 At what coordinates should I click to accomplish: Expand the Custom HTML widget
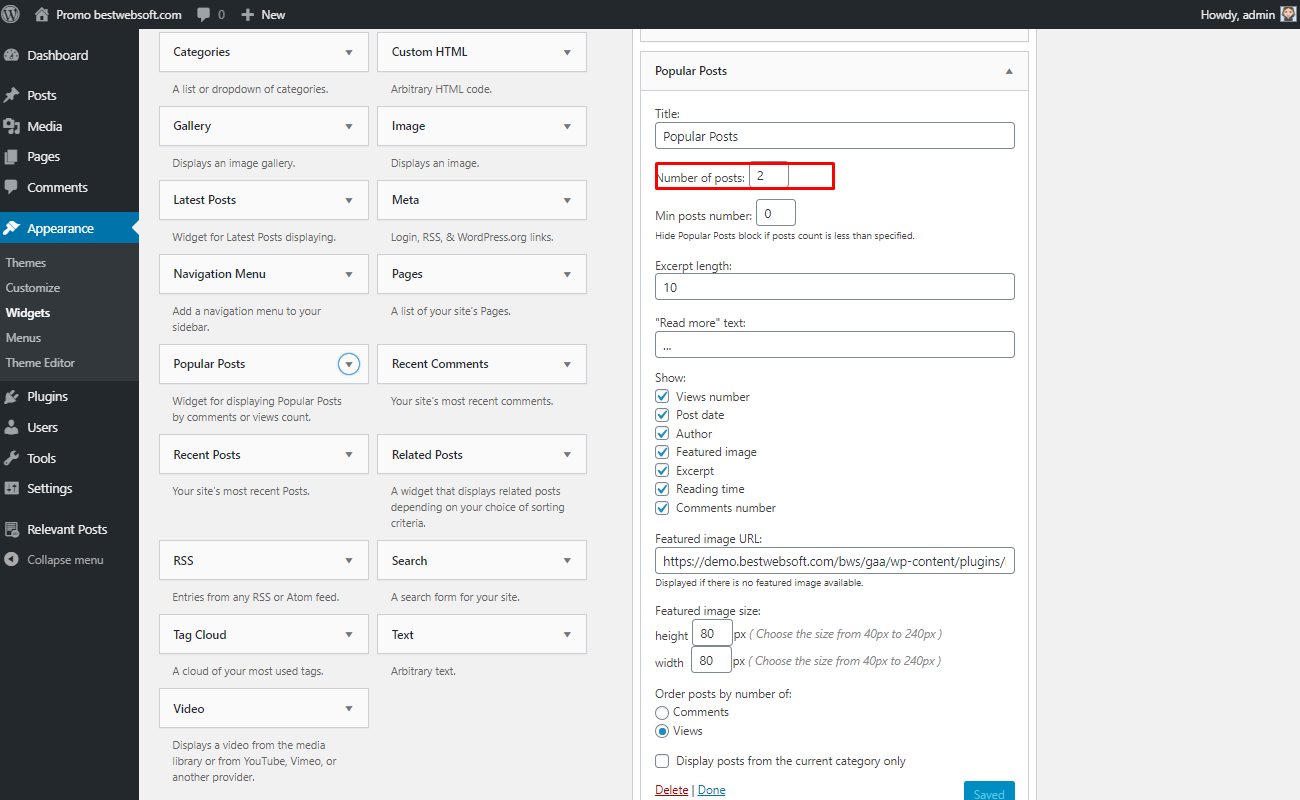567,52
